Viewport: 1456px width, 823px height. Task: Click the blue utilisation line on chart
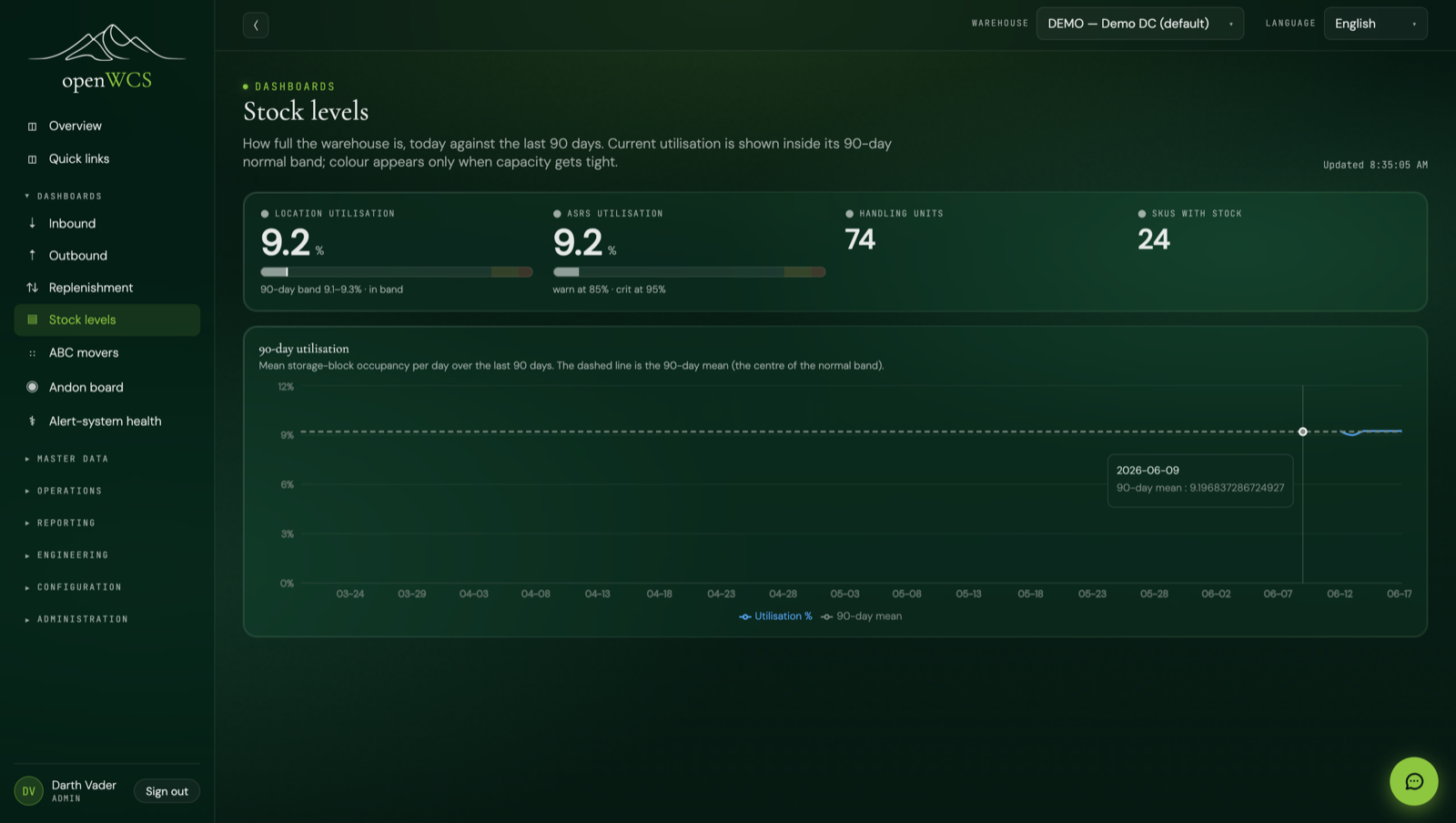(1374, 432)
